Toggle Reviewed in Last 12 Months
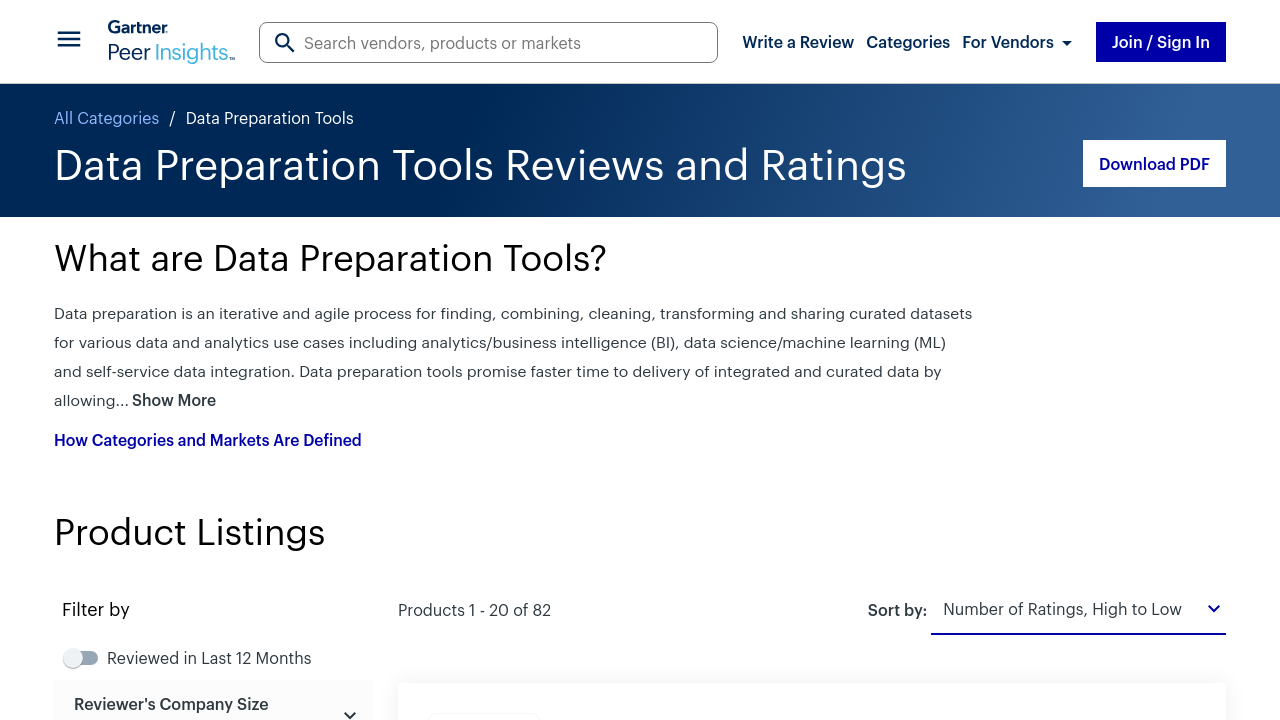Viewport: 1280px width, 720px height. 81,658
